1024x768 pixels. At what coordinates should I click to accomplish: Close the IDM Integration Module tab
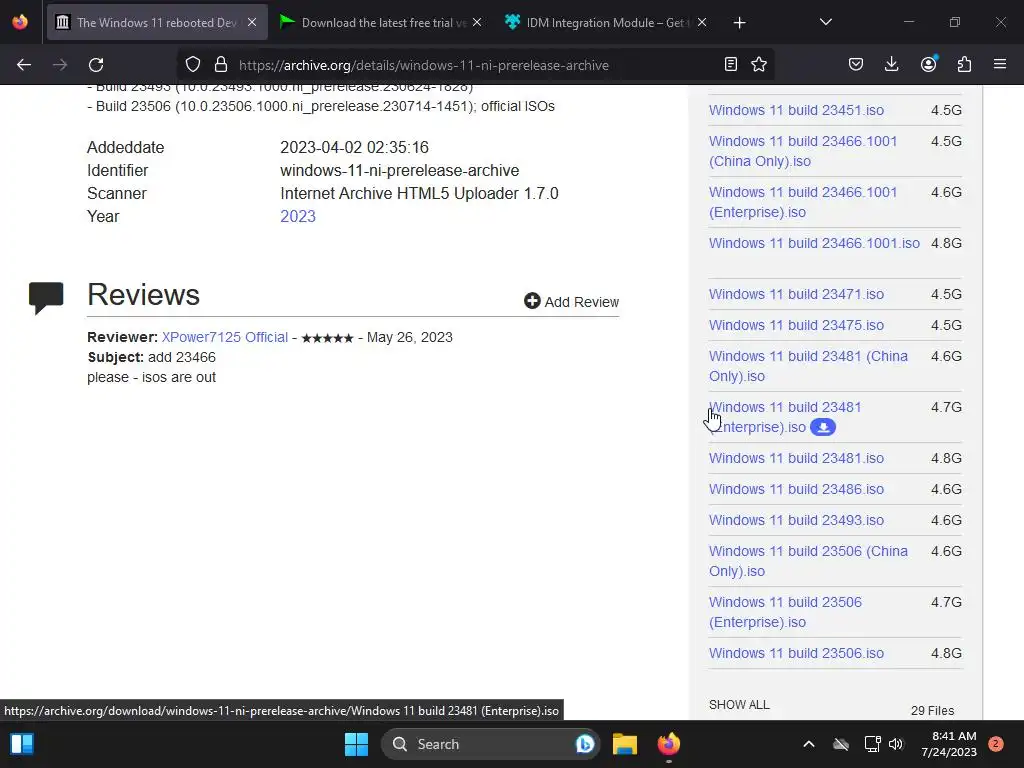702,23
